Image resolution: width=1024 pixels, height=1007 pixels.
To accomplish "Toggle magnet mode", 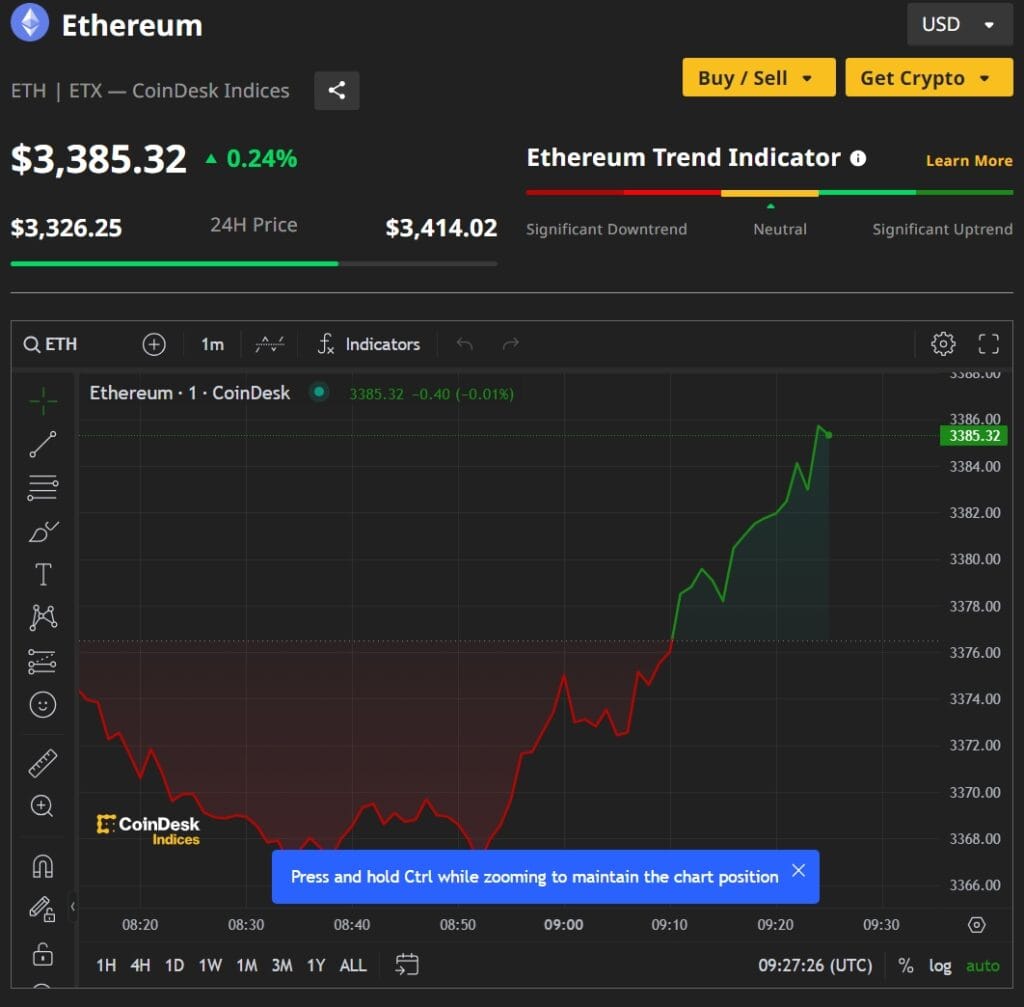I will pyautogui.click(x=43, y=866).
